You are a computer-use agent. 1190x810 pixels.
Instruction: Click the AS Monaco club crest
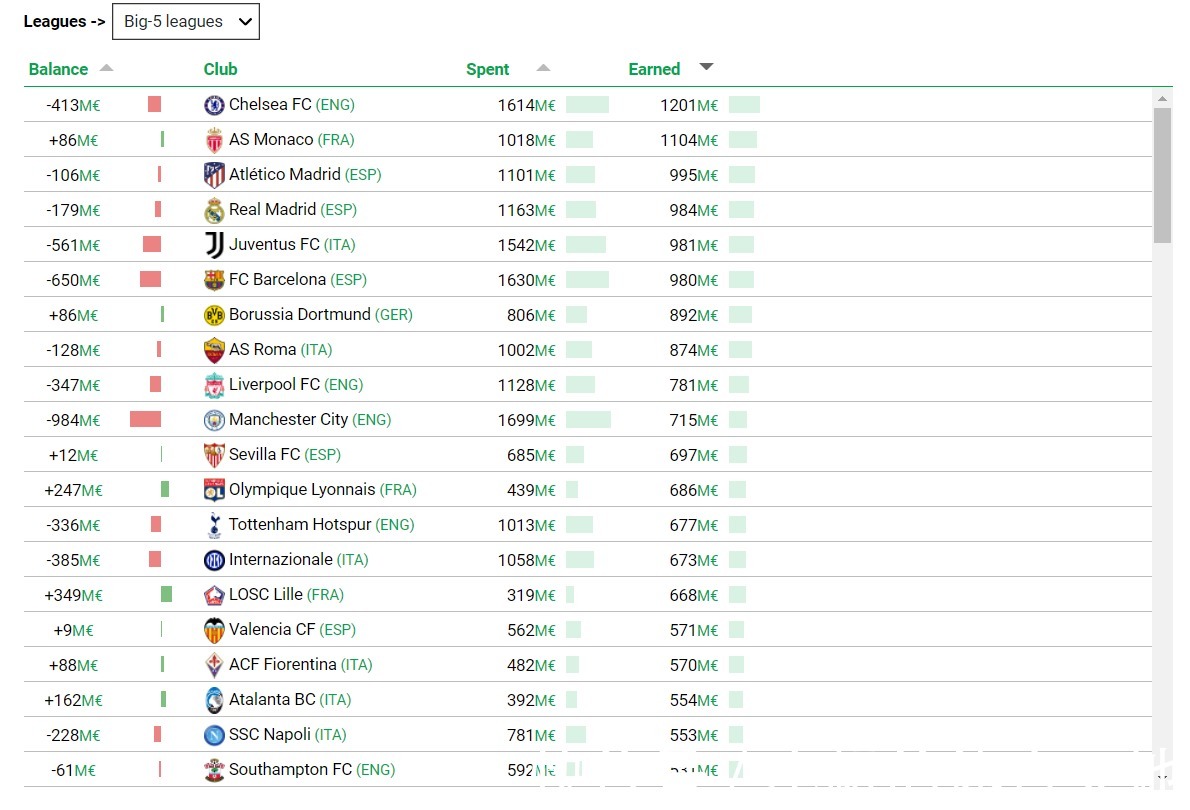(214, 140)
